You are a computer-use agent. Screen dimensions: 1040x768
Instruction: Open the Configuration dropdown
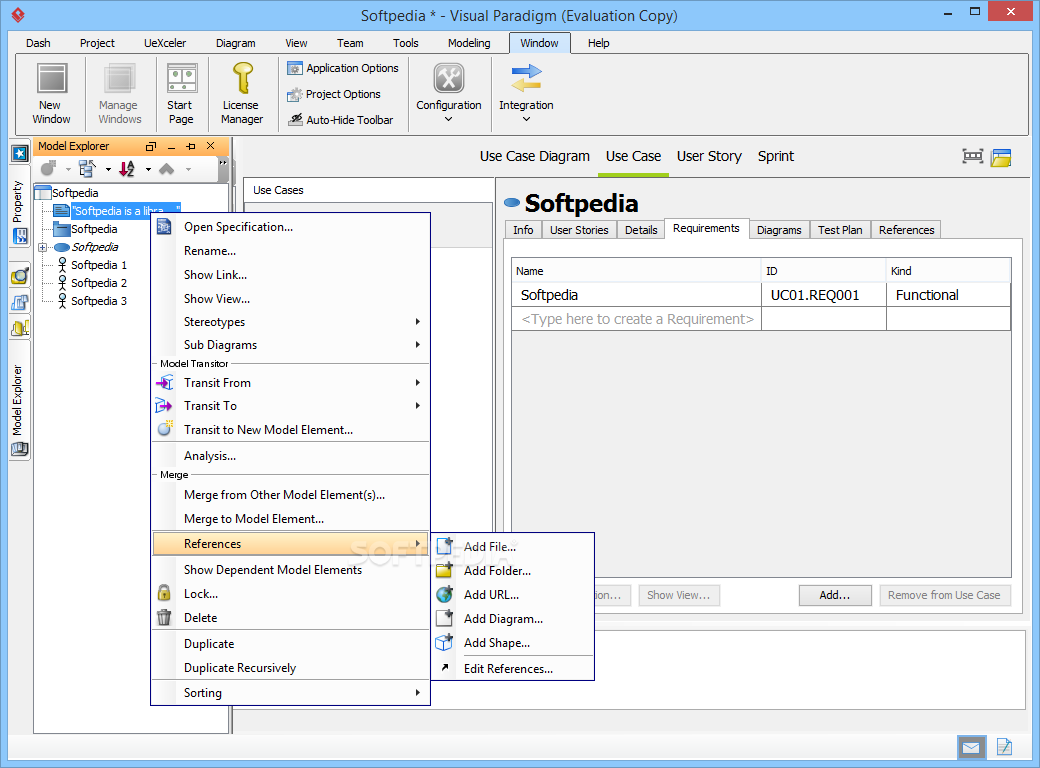(449, 94)
